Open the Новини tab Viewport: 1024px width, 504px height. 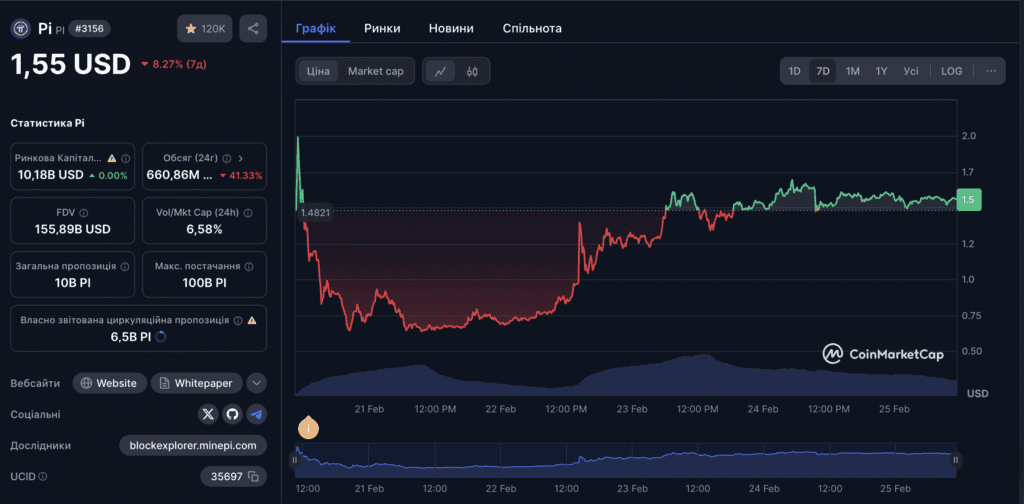coord(451,29)
